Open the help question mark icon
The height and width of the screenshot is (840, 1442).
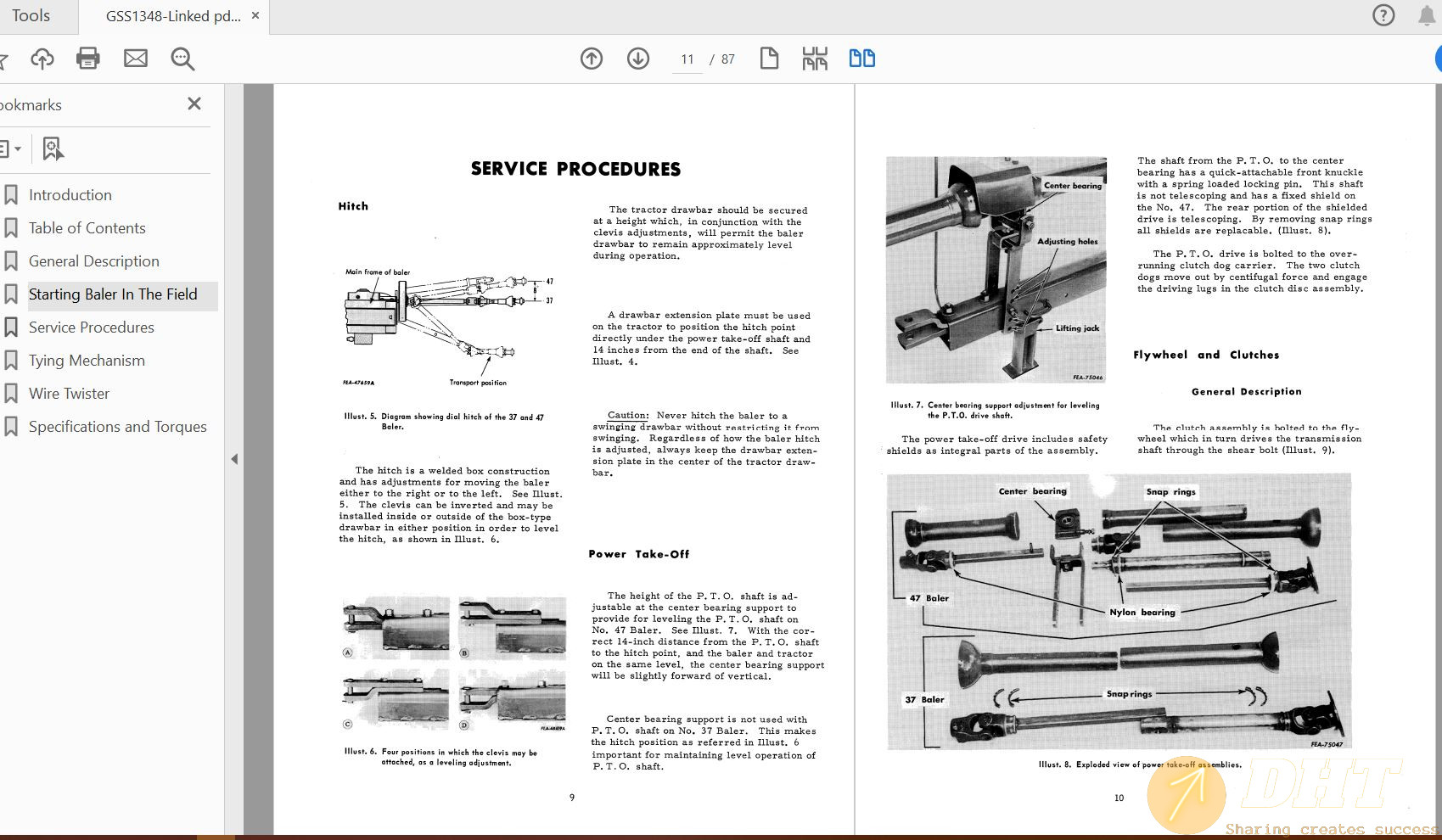pos(1383,15)
